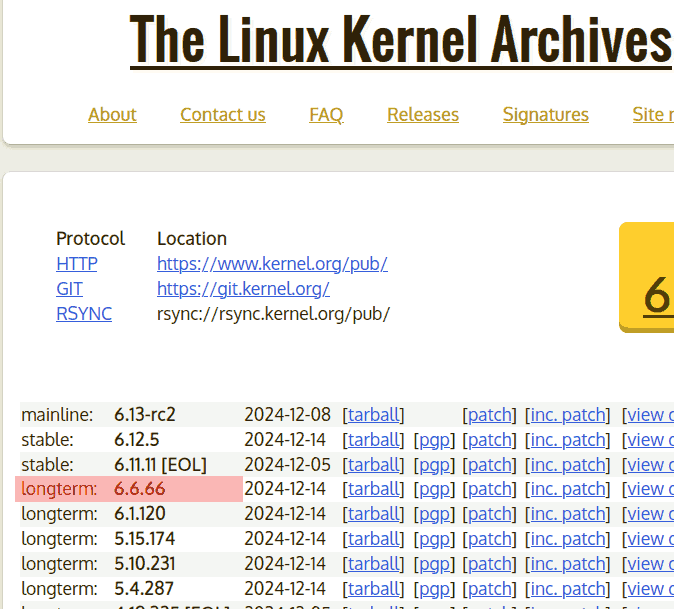674x609 pixels.
Task: Open pgp signature for longterm 5.4.287
Action: (434, 589)
